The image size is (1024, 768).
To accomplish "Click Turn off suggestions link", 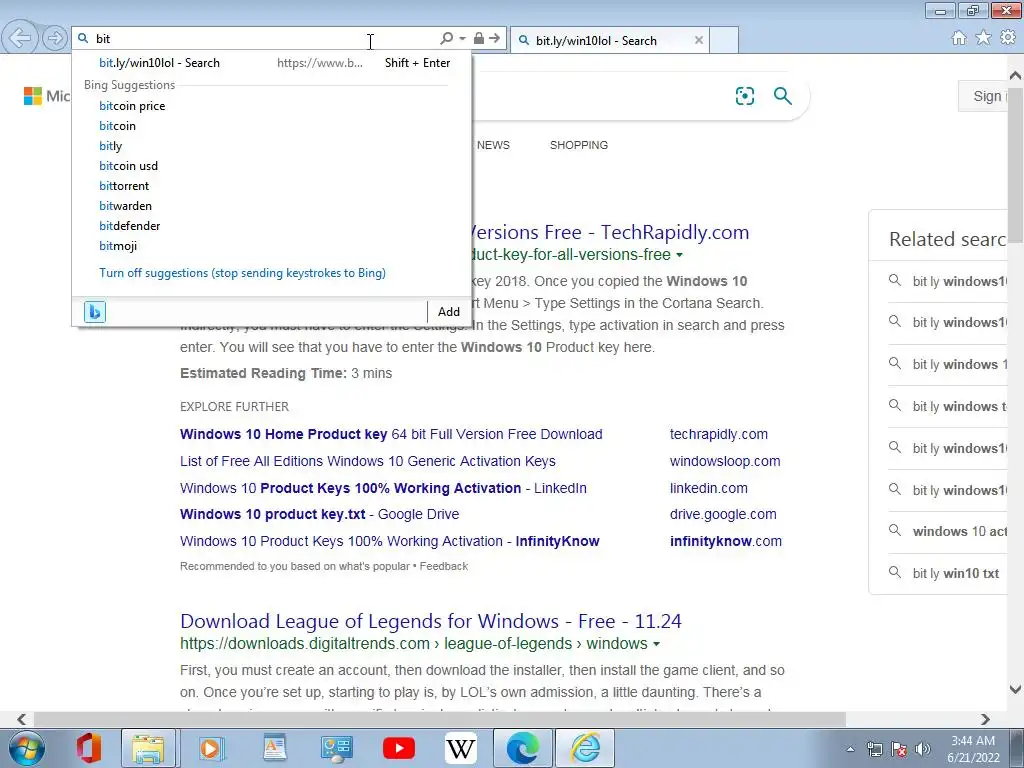I will (242, 273).
